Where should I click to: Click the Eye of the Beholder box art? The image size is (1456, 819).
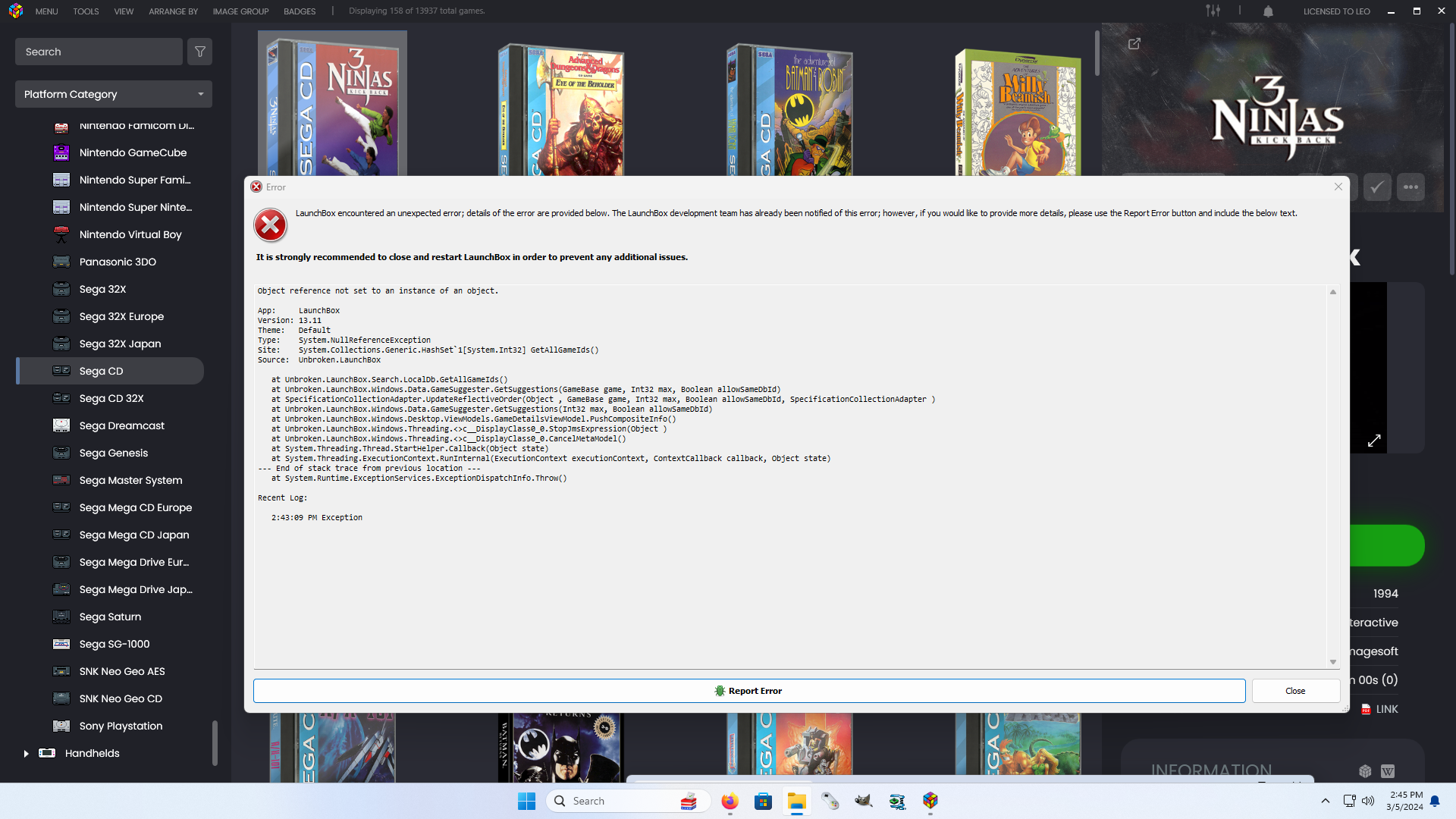(561, 111)
